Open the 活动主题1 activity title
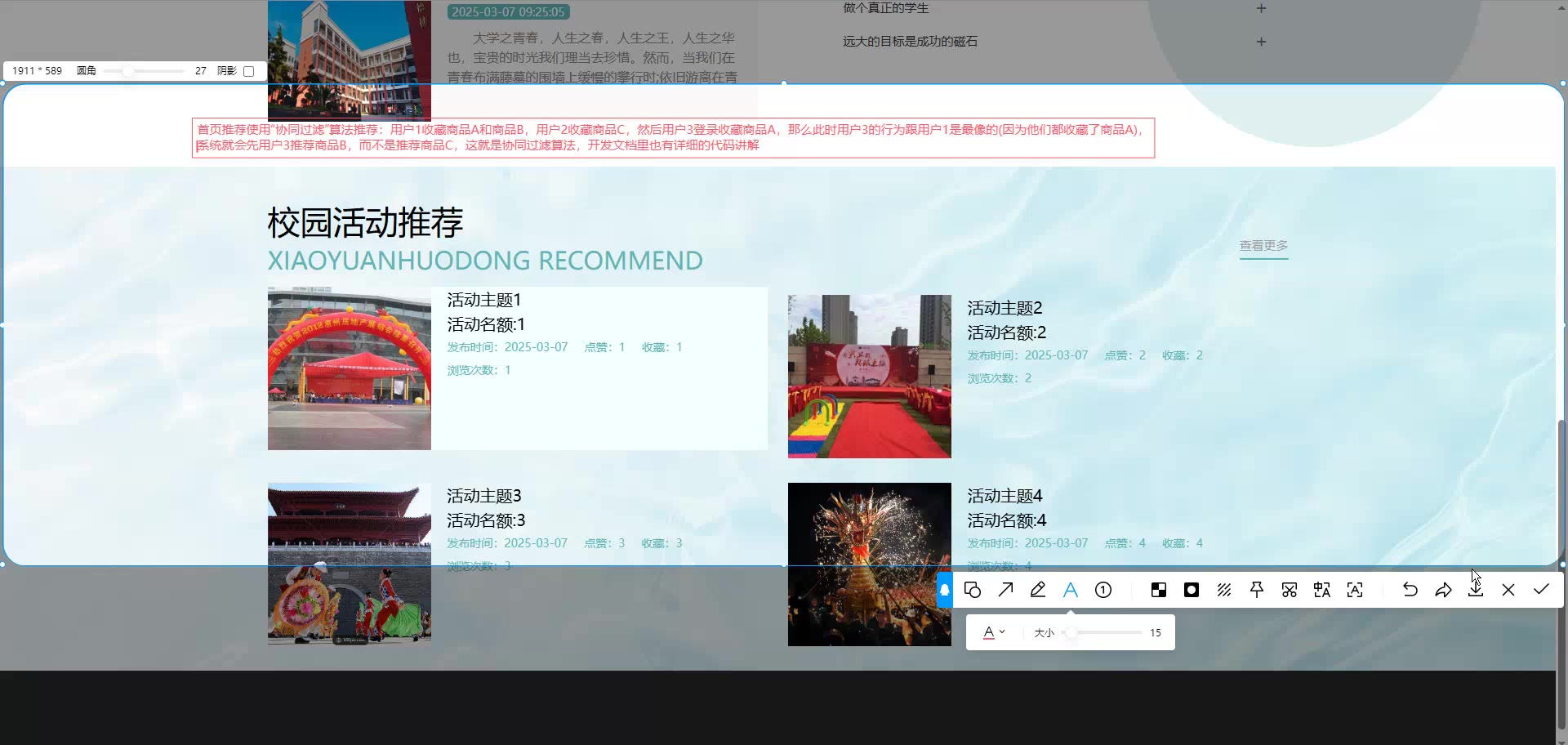Screen dimensions: 1568x745 [483, 300]
